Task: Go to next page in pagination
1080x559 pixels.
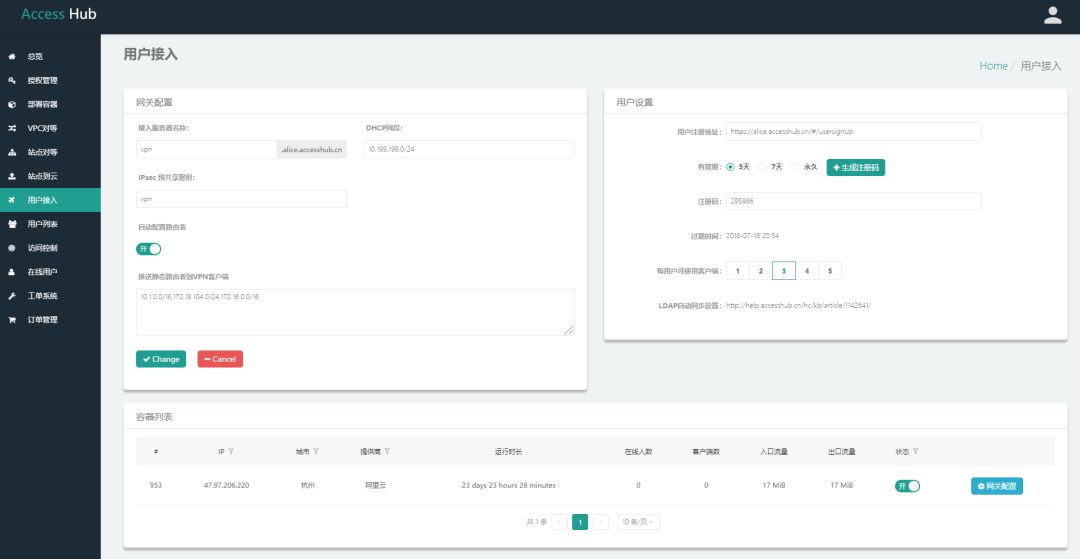Action: [x=601, y=523]
